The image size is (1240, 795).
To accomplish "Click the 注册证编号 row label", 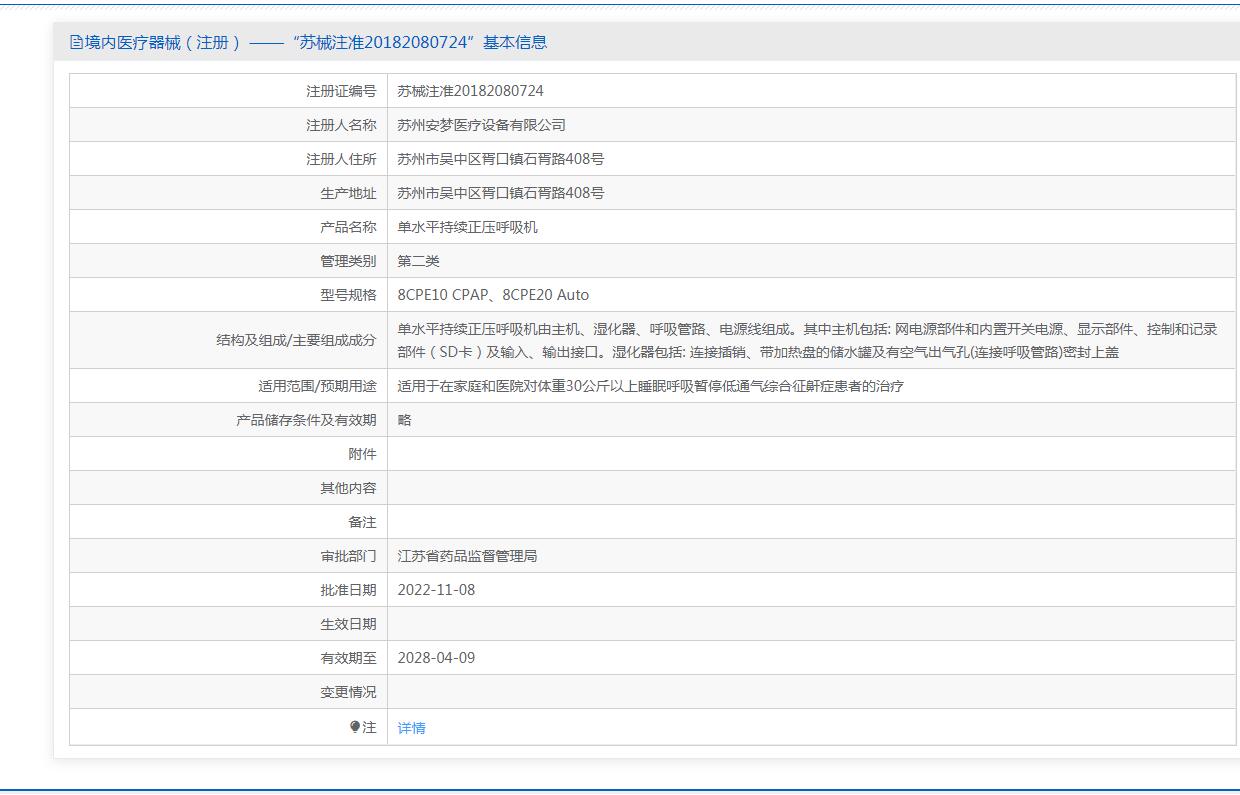I will pos(341,91).
